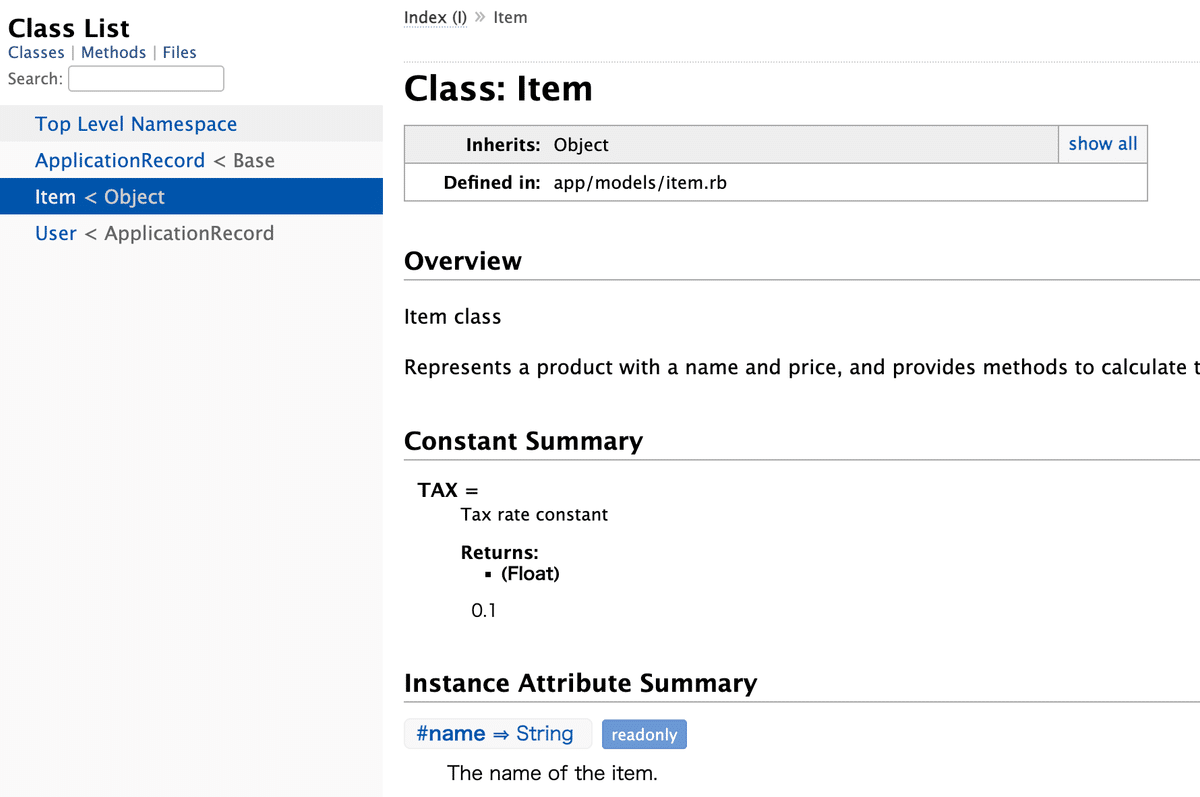
Task: Click the TAX constant name
Action: pos(438,490)
